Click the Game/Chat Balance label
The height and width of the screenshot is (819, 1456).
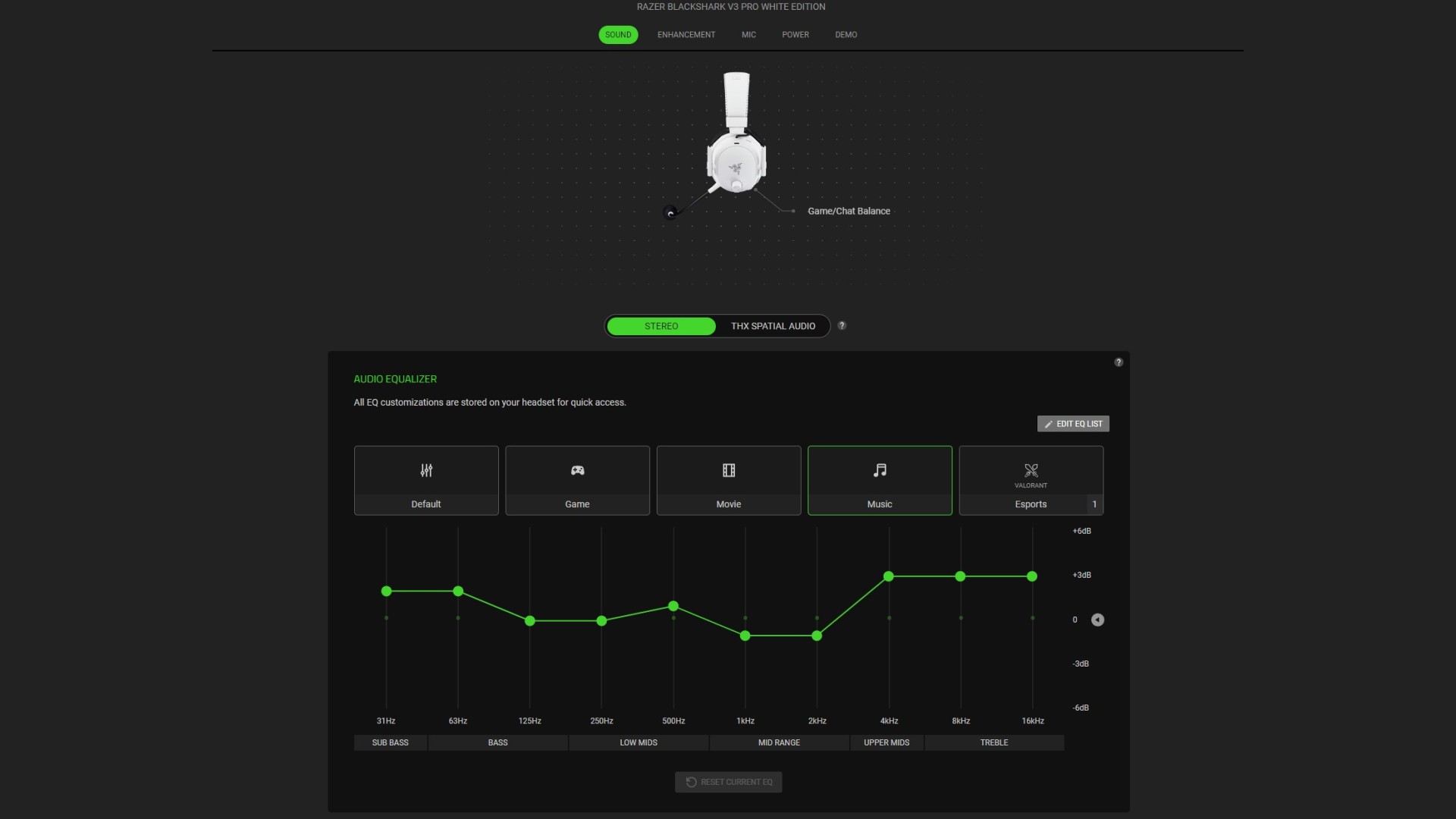pyautogui.click(x=849, y=211)
